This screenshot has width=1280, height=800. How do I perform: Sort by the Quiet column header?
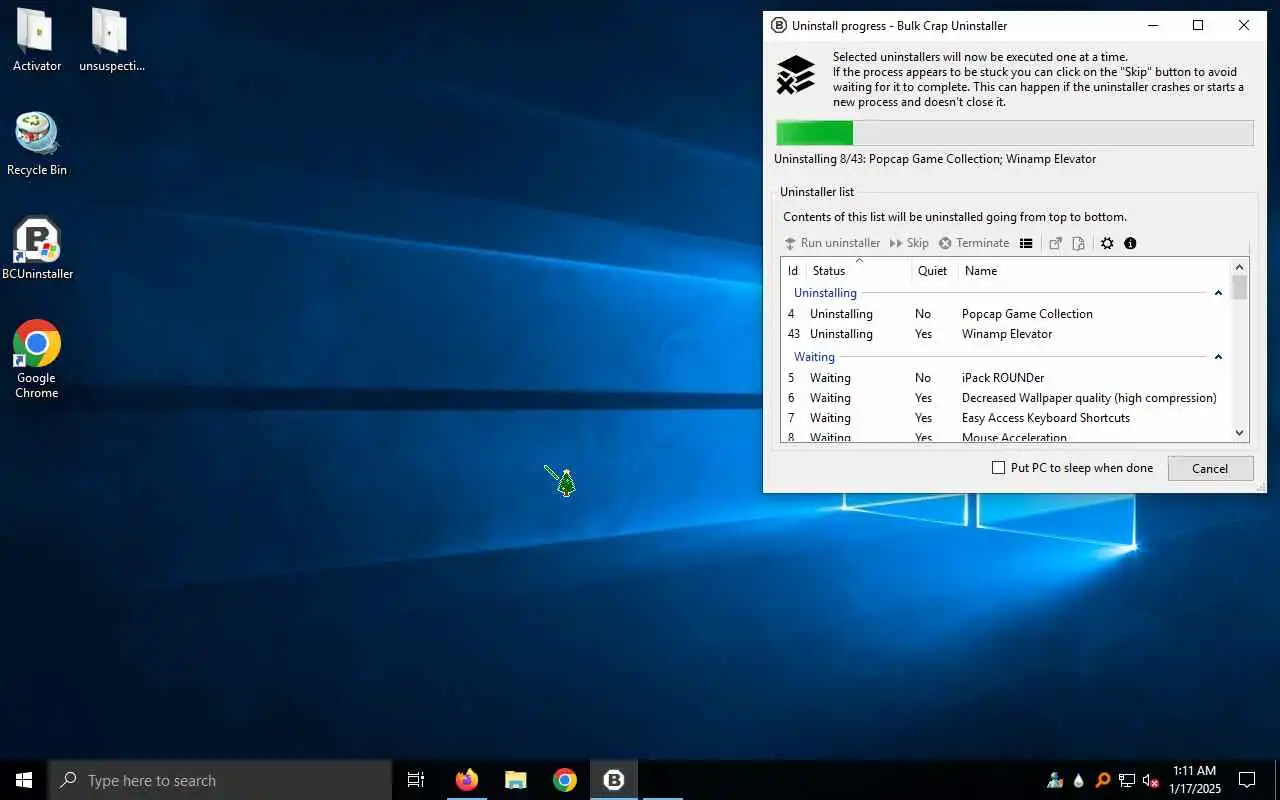(934, 271)
